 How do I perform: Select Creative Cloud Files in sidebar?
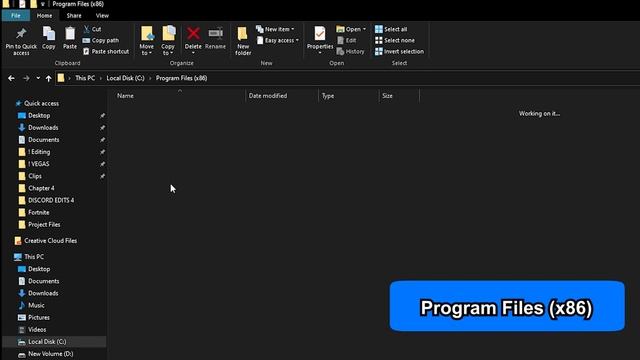[x=50, y=241]
